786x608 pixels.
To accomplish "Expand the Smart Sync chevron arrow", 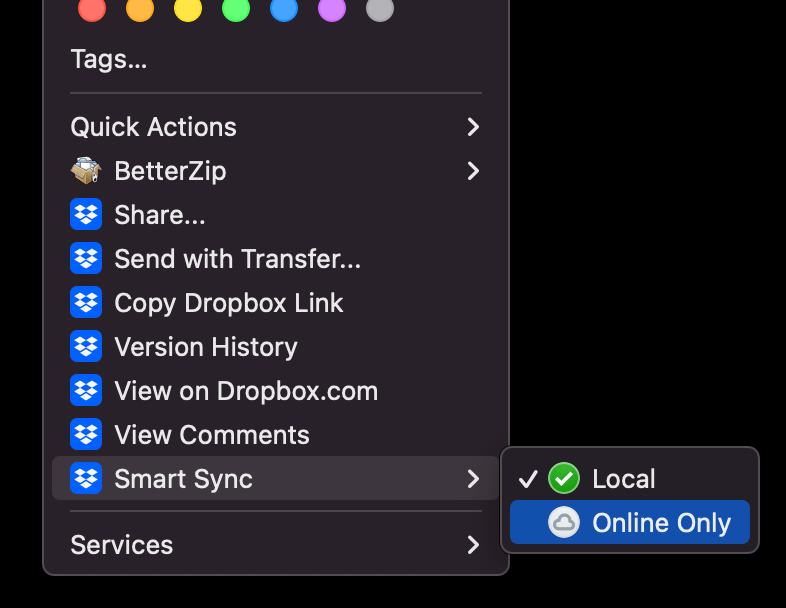I will click(x=473, y=479).
